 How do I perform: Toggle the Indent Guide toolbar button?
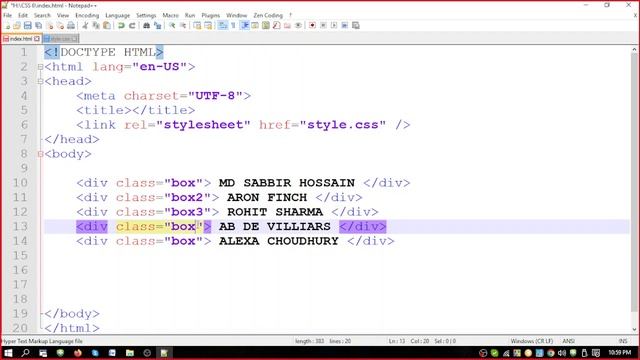coord(245,25)
